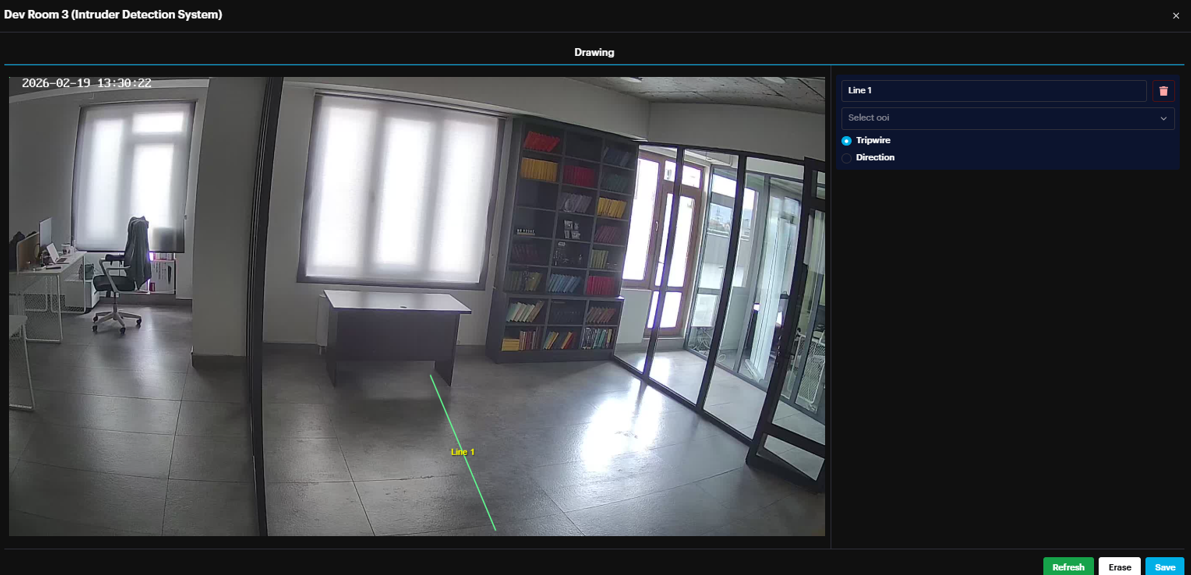Image resolution: width=1191 pixels, height=575 pixels.
Task: Click the chevron arrow of ooi dropdown
Action: [x=1163, y=118]
